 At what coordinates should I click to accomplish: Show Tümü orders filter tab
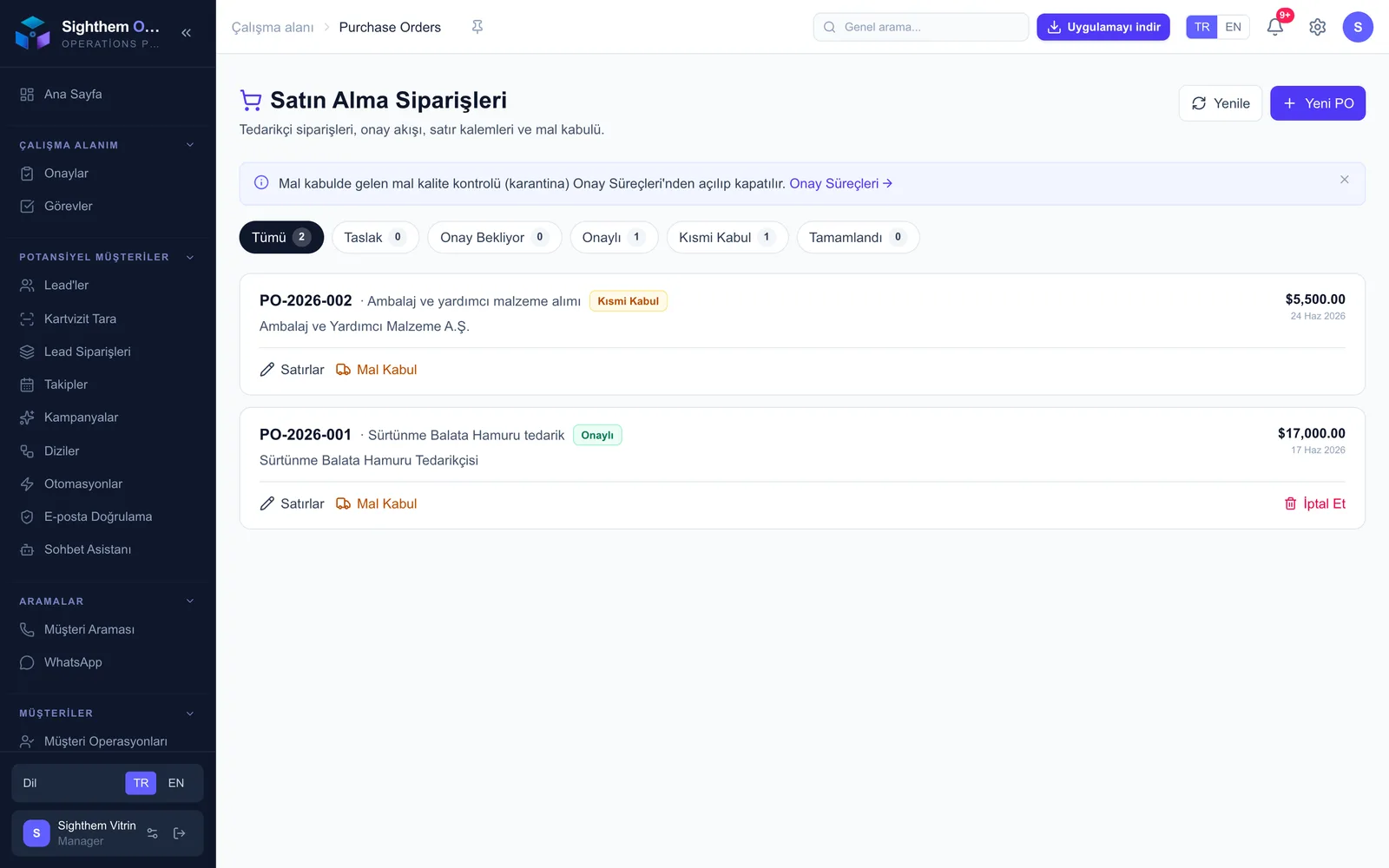tap(281, 237)
